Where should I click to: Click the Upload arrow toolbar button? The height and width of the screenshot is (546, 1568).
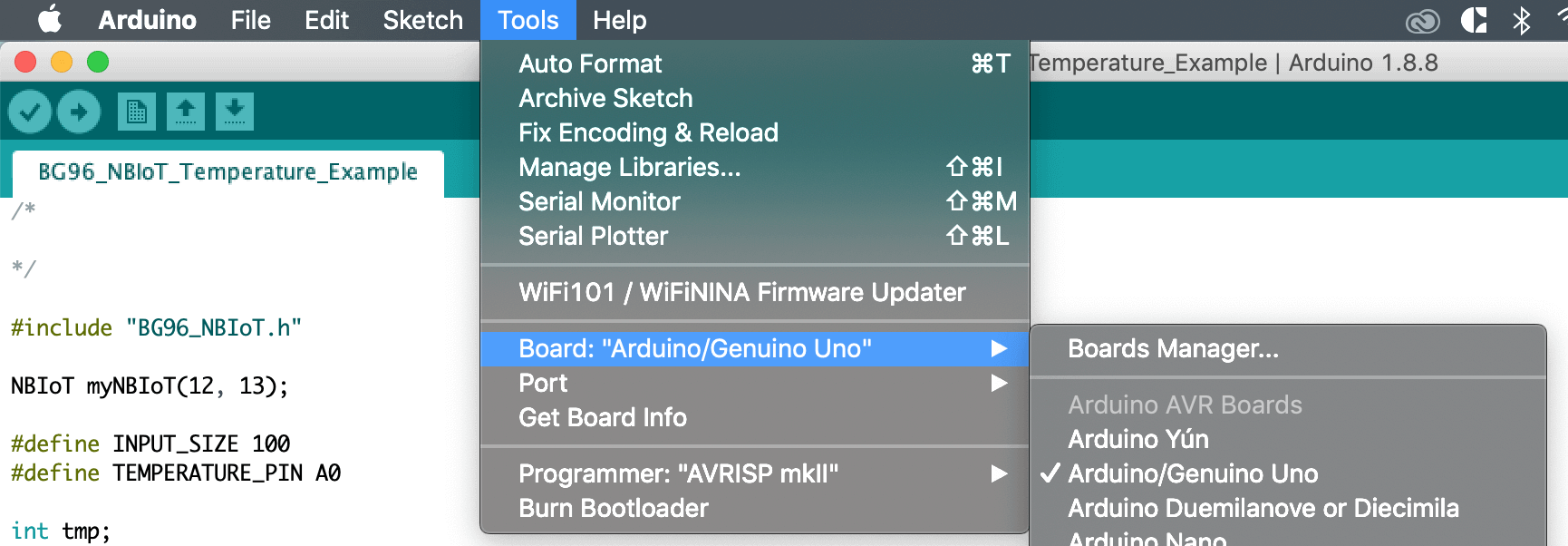79,112
